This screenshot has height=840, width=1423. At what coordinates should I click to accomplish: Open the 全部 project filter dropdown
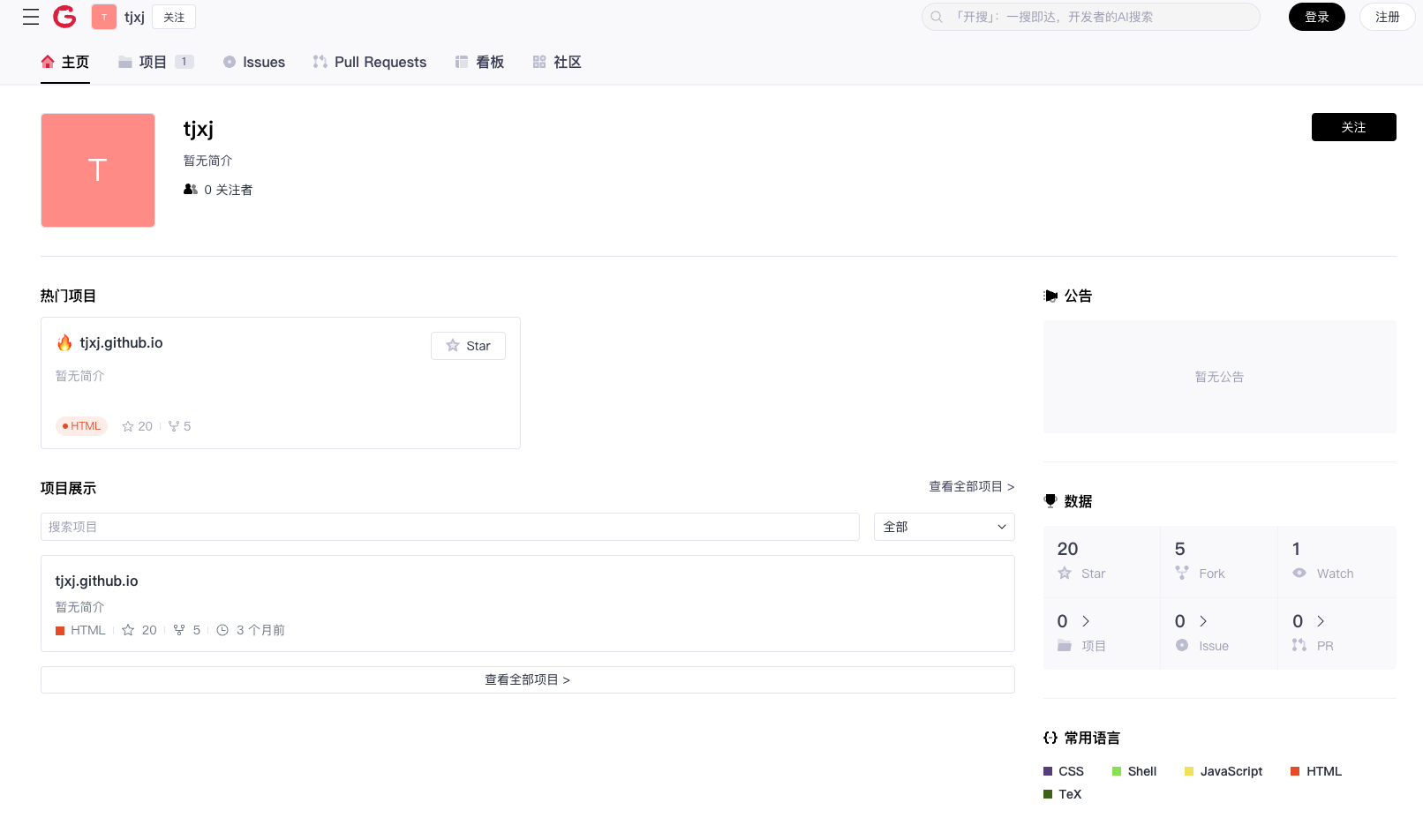click(944, 527)
